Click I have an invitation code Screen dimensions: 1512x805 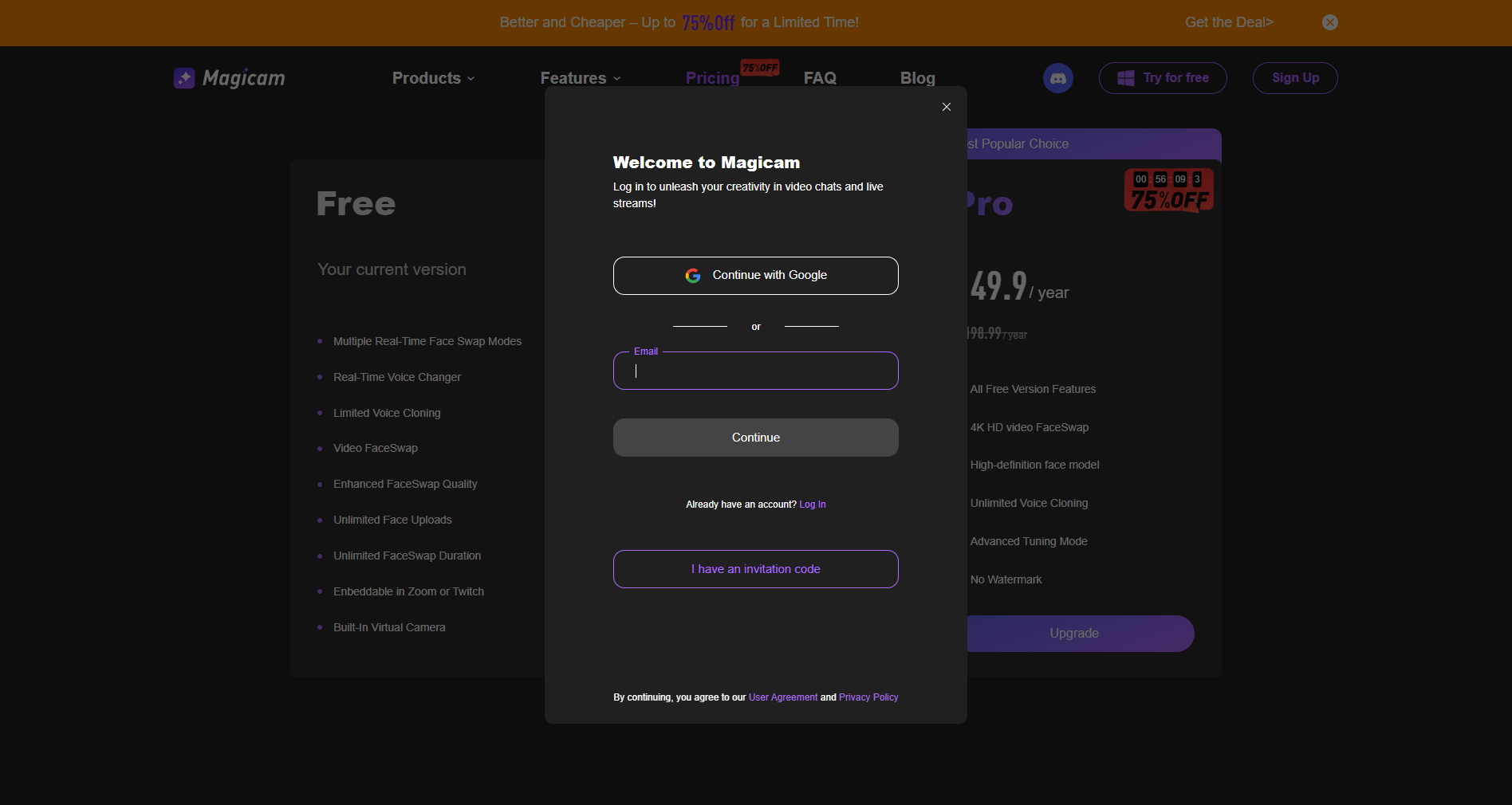pos(756,569)
